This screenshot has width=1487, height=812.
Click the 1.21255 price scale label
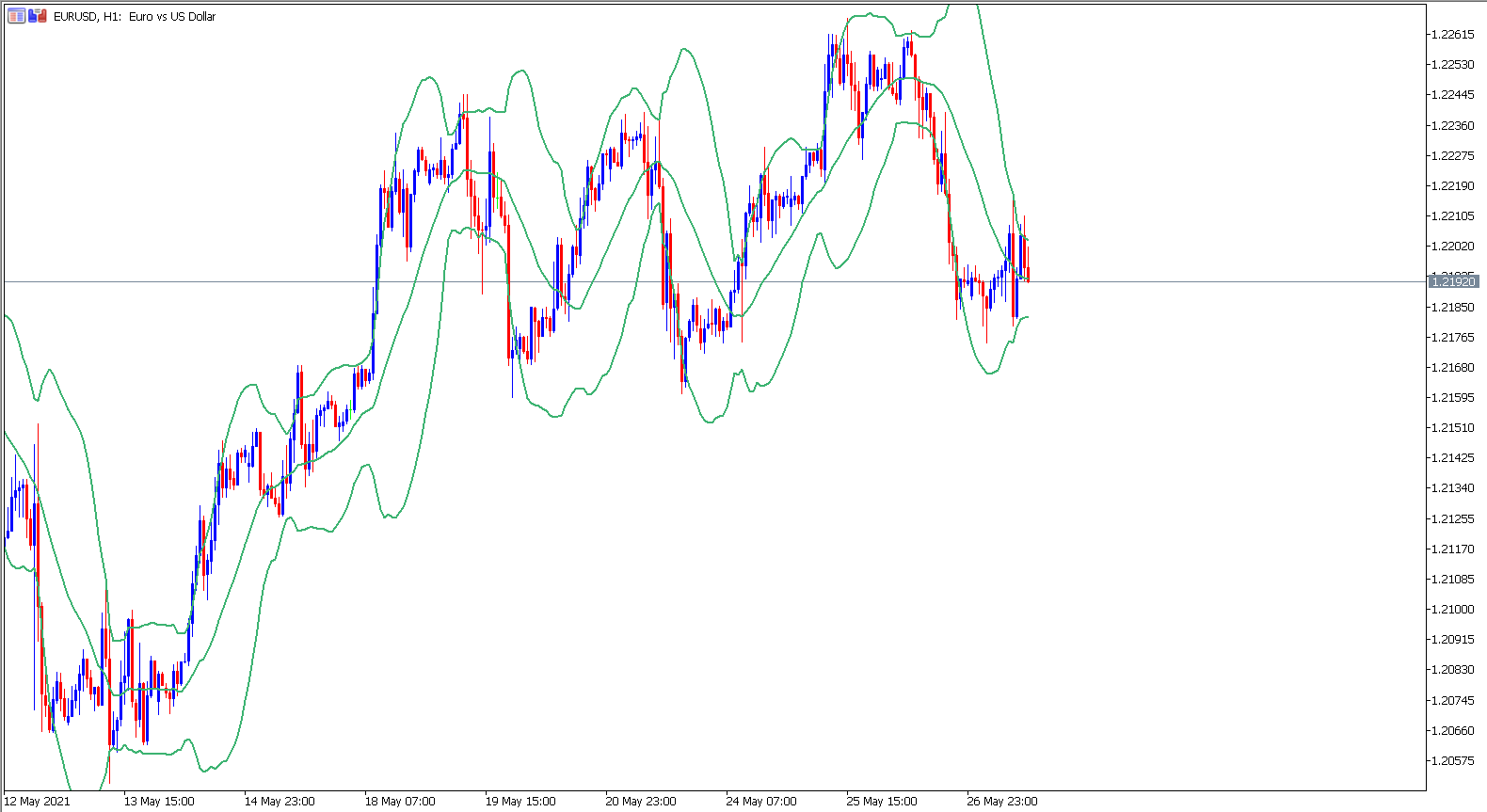tap(1452, 518)
